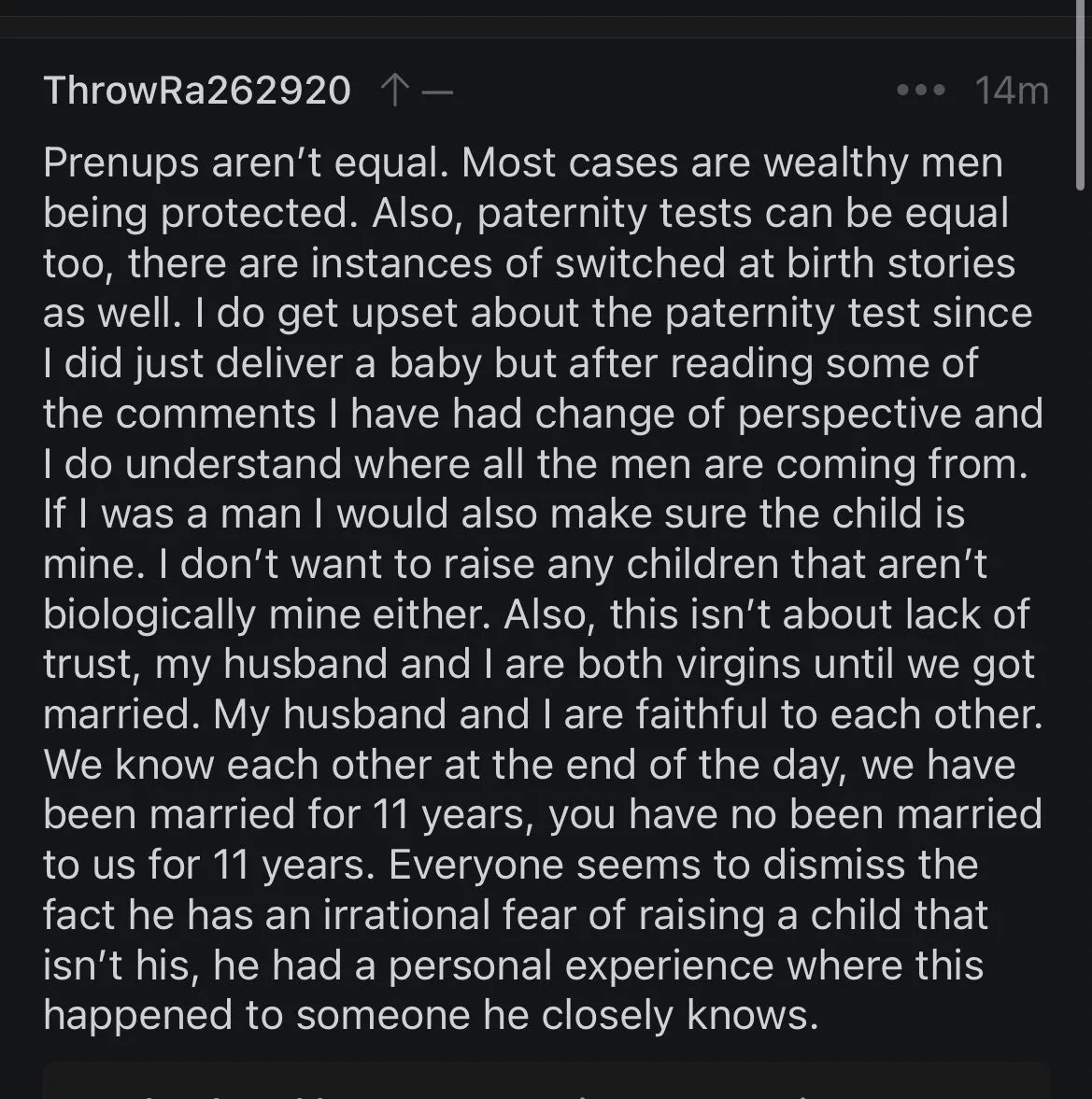Upvote the ThrowRa262920 comment with arrow icon
Image resolution: width=1092 pixels, height=1099 pixels.
394,91
